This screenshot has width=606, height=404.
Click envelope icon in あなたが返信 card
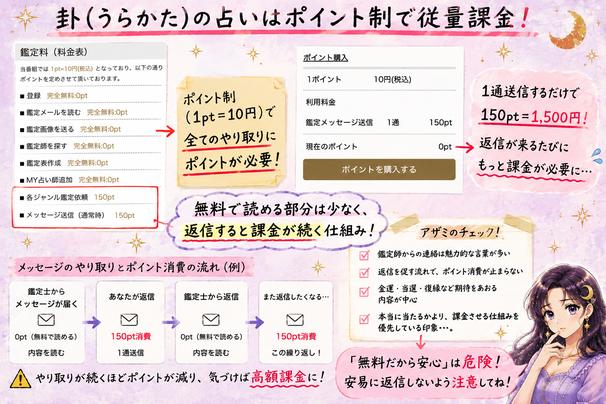129,320
